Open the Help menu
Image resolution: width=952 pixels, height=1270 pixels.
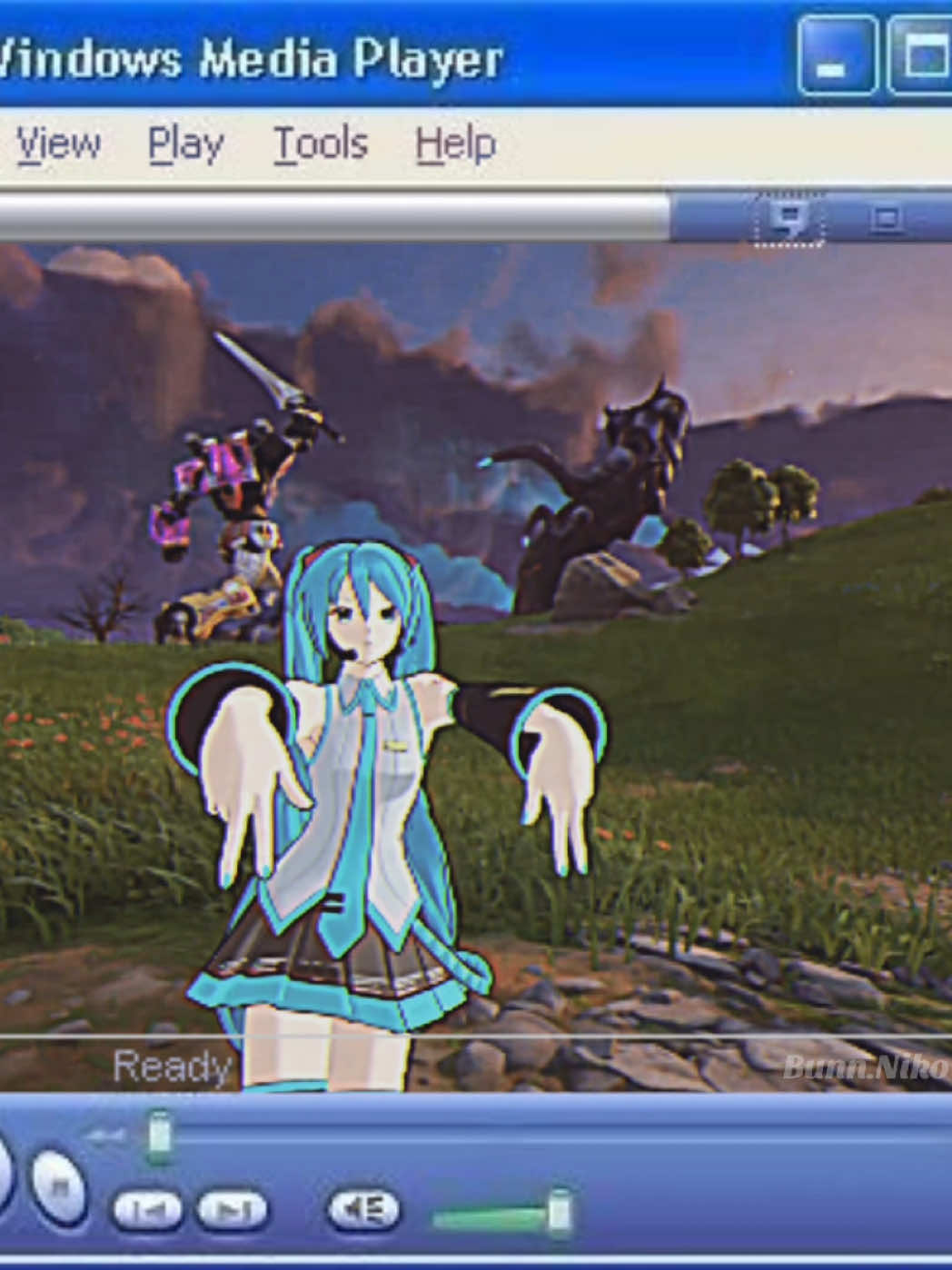click(455, 144)
